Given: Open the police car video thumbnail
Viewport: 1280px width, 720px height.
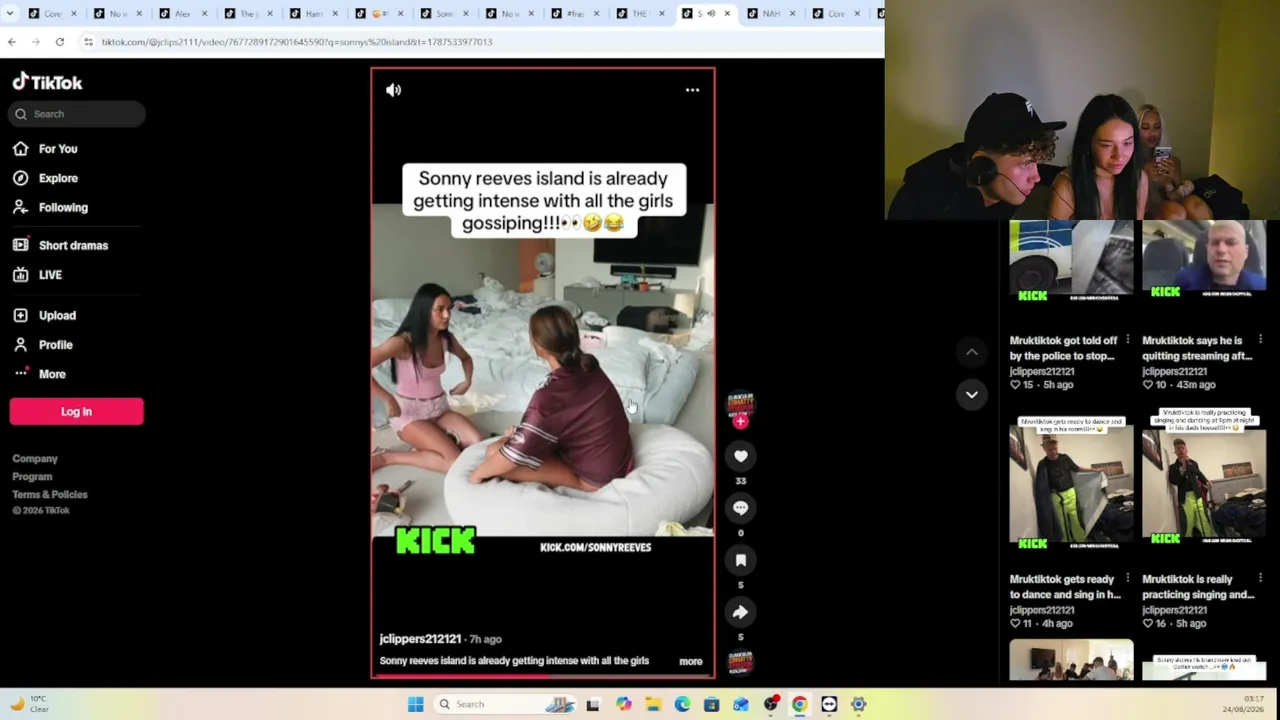Looking at the screenshot, I should pos(1071,262).
